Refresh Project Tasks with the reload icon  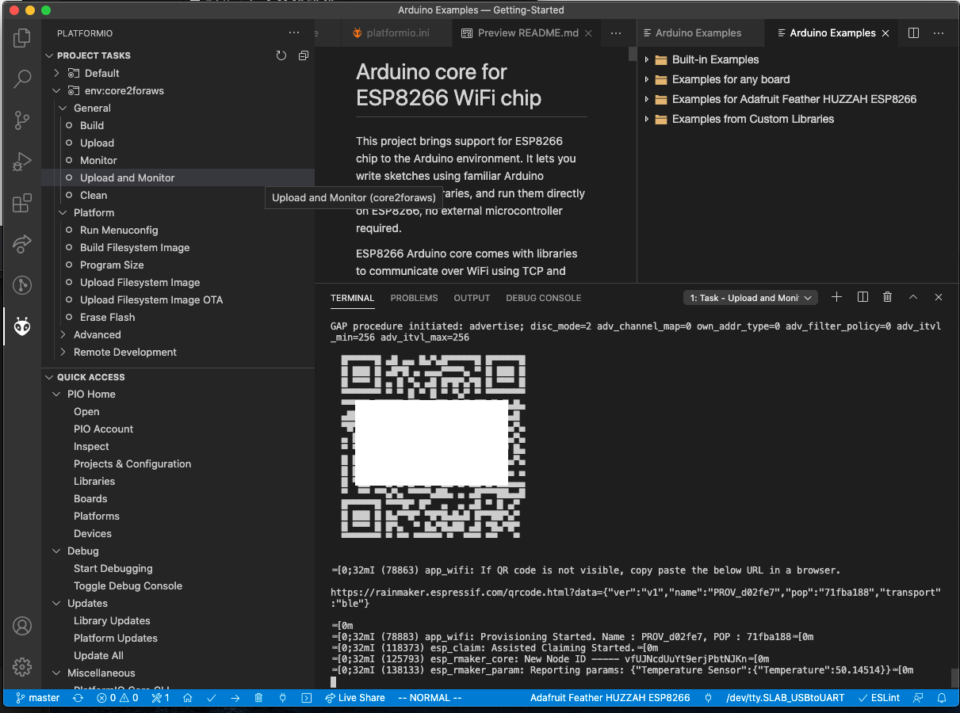pos(282,56)
